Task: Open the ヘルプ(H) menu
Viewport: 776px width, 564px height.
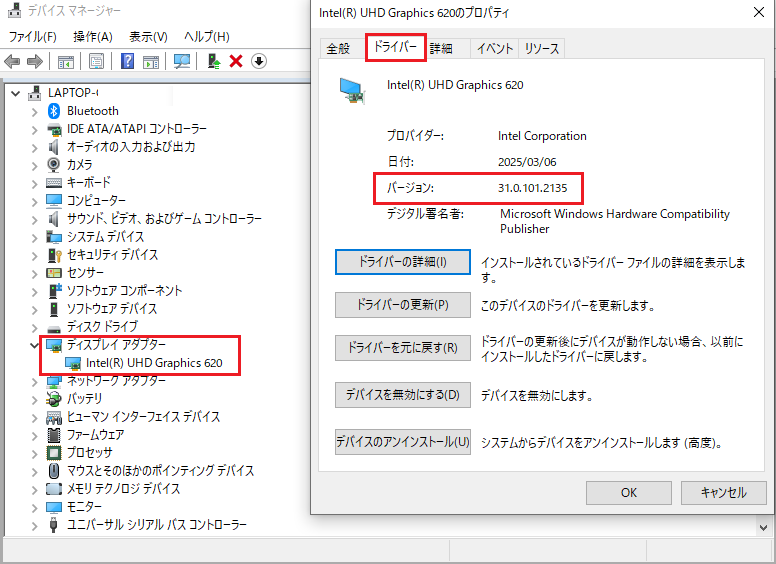Action: point(206,37)
